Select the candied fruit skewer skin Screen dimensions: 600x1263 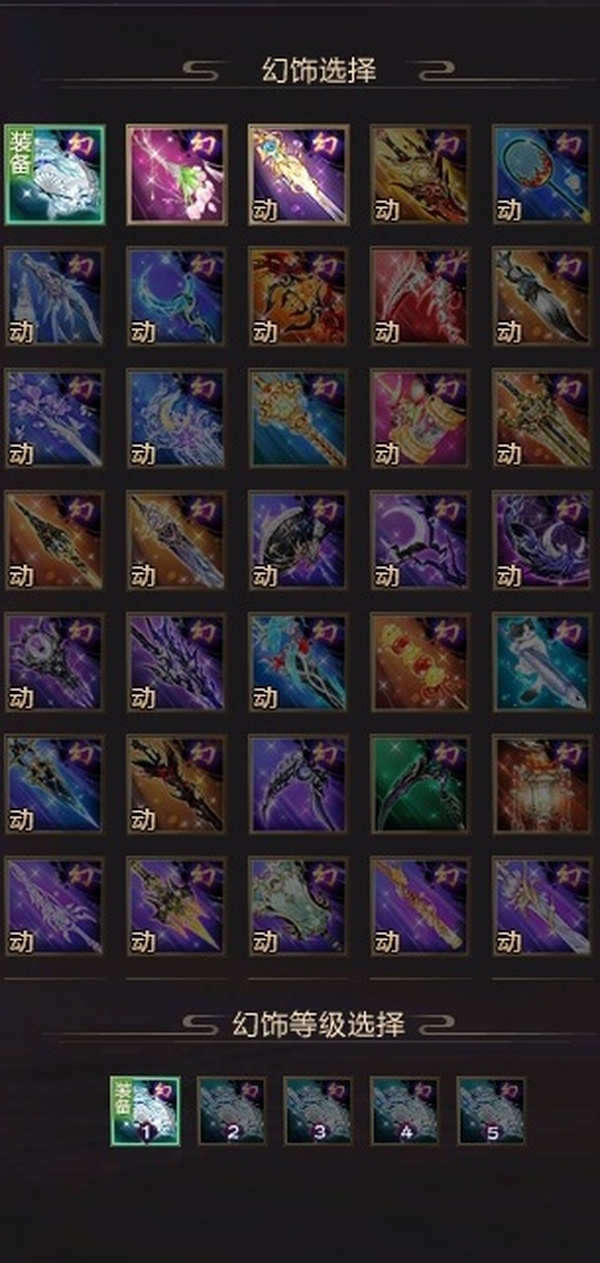tap(420, 662)
